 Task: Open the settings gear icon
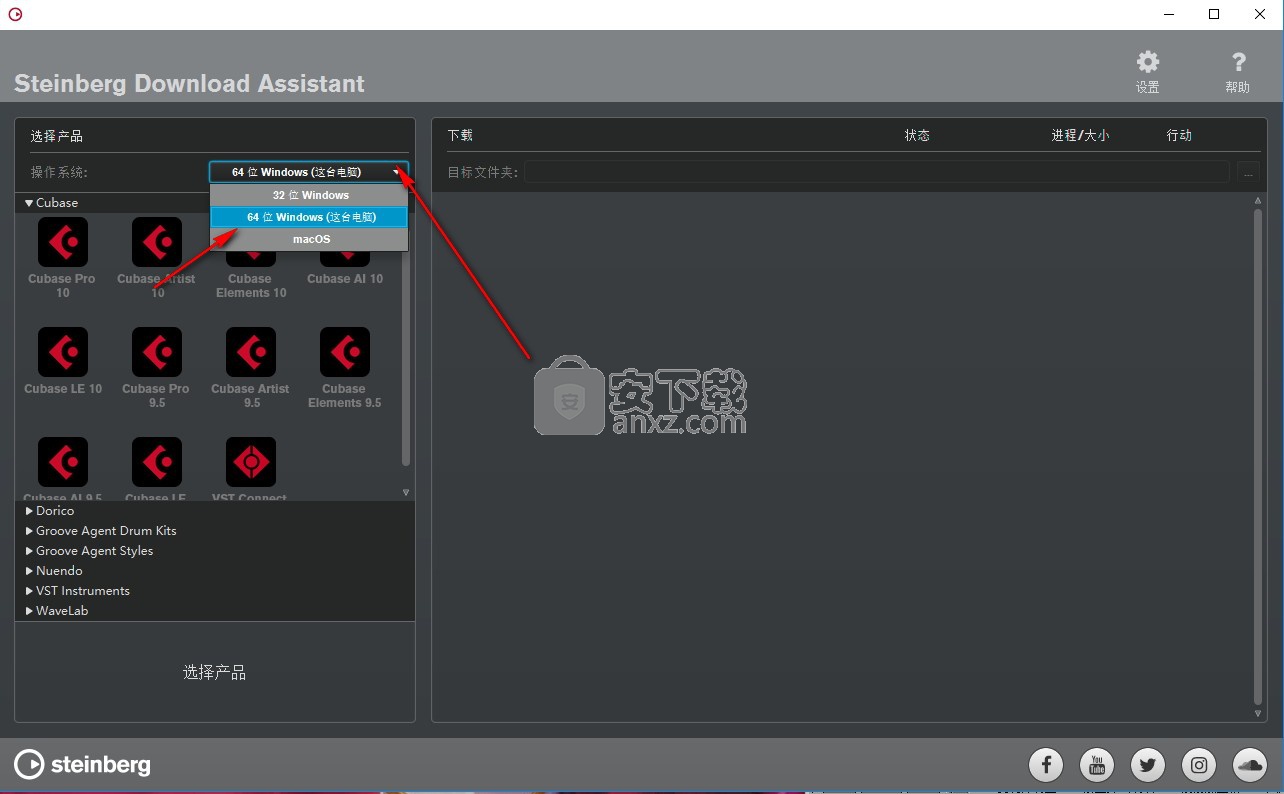tap(1148, 63)
